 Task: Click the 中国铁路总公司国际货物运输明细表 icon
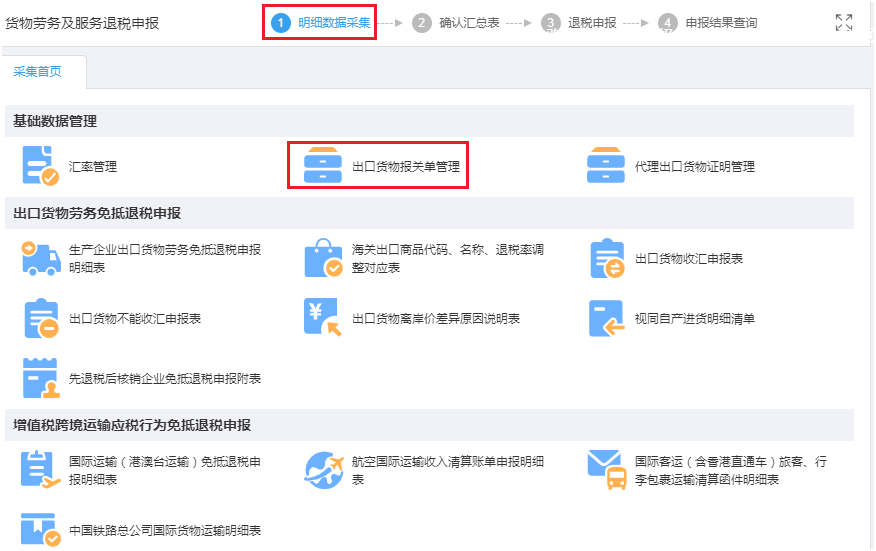point(41,530)
